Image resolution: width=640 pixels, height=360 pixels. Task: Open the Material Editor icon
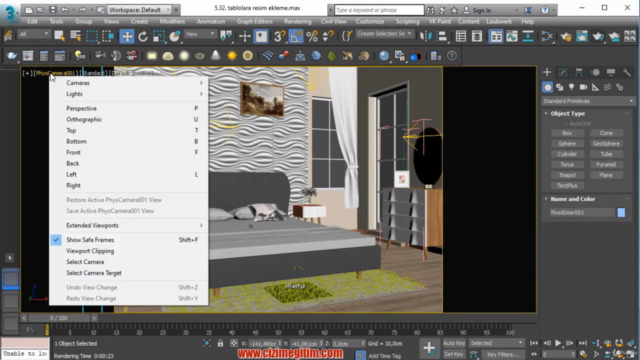[547, 36]
